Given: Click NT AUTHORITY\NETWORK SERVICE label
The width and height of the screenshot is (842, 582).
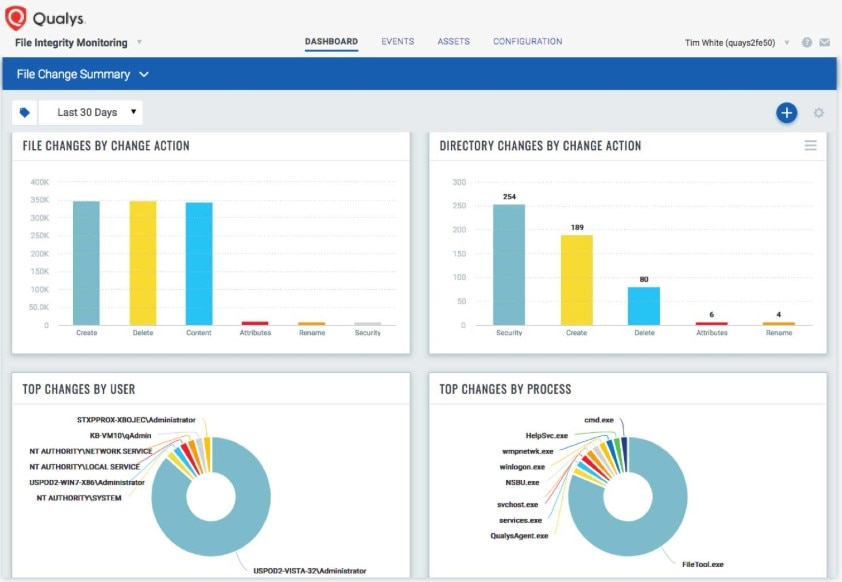Looking at the screenshot, I should pyautogui.click(x=91, y=451).
